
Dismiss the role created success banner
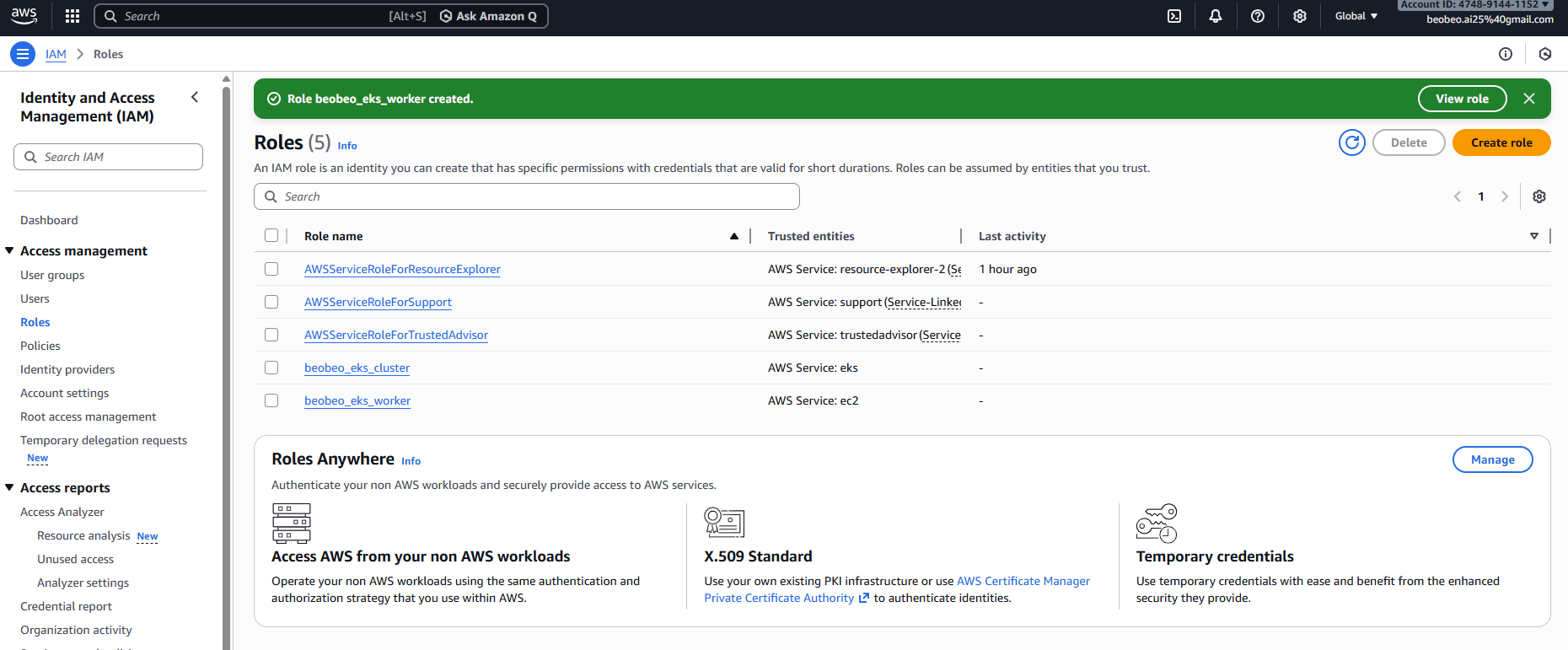point(1529,99)
